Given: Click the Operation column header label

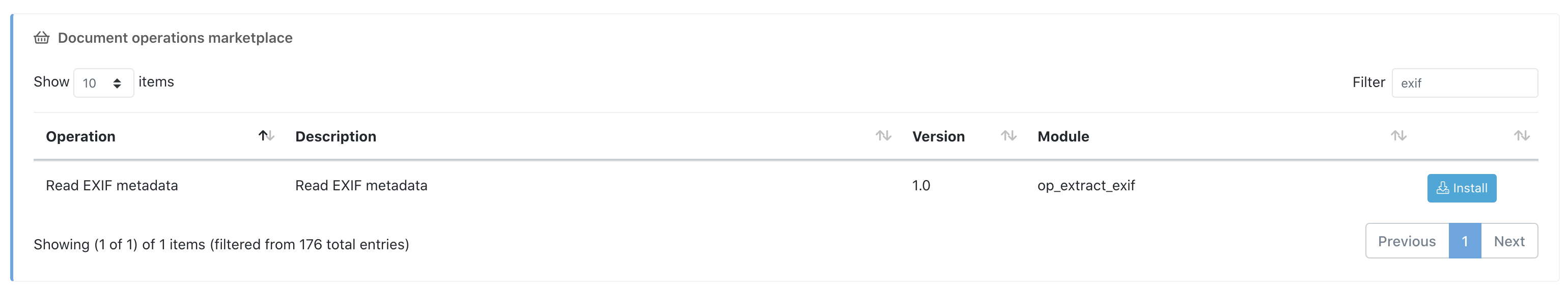Looking at the screenshot, I should 80,136.
